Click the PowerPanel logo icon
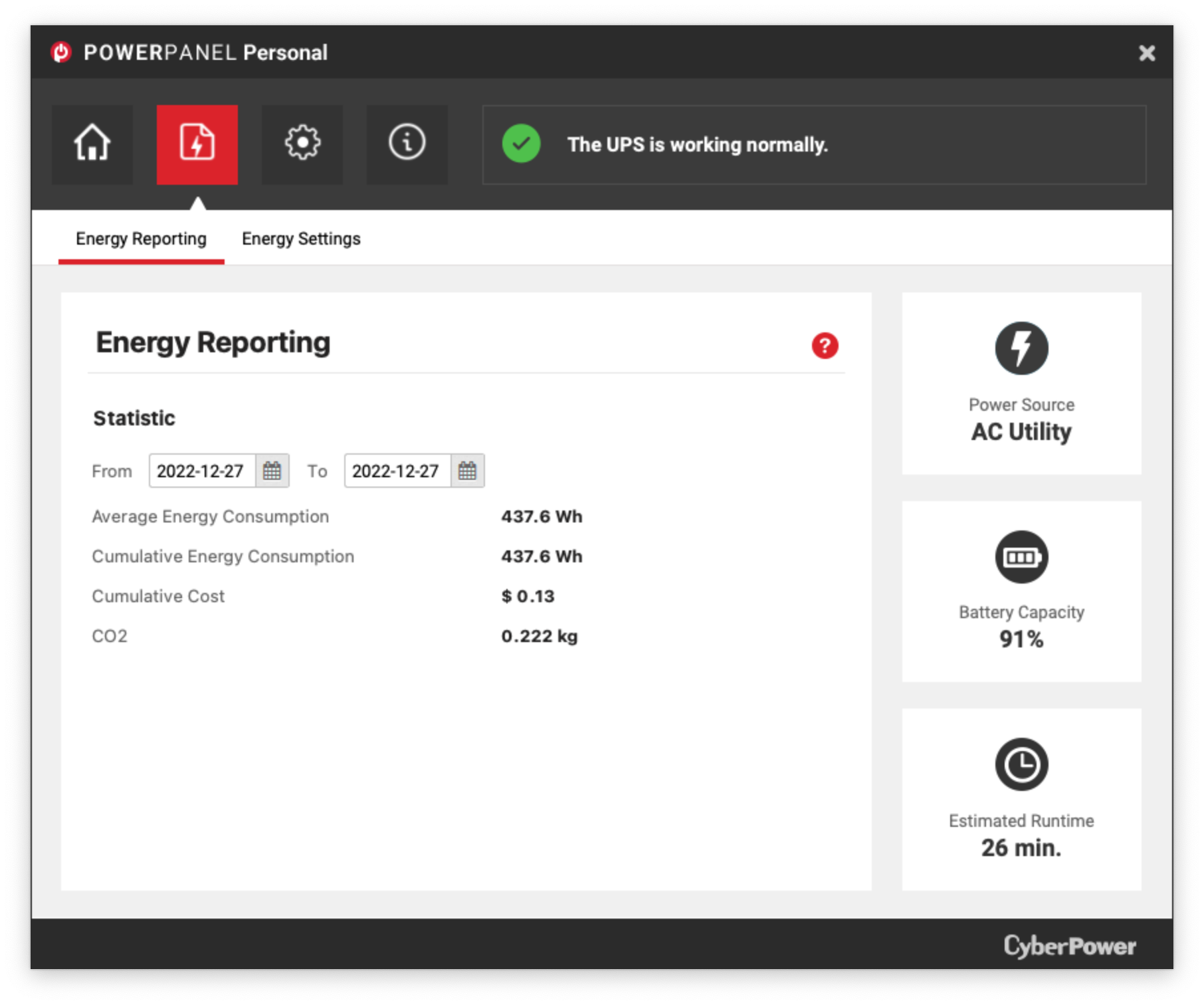The width and height of the screenshot is (1204, 1005). point(61,53)
